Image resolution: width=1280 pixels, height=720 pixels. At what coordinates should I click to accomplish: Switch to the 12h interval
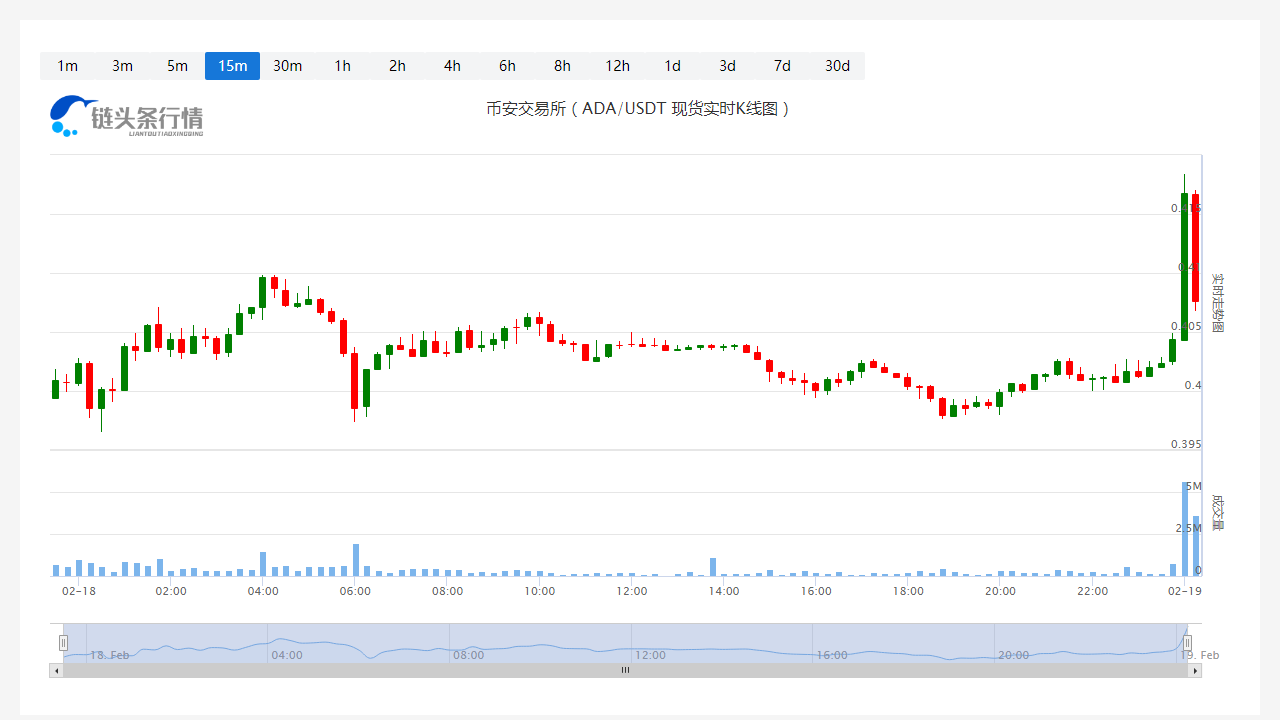pyautogui.click(x=617, y=66)
